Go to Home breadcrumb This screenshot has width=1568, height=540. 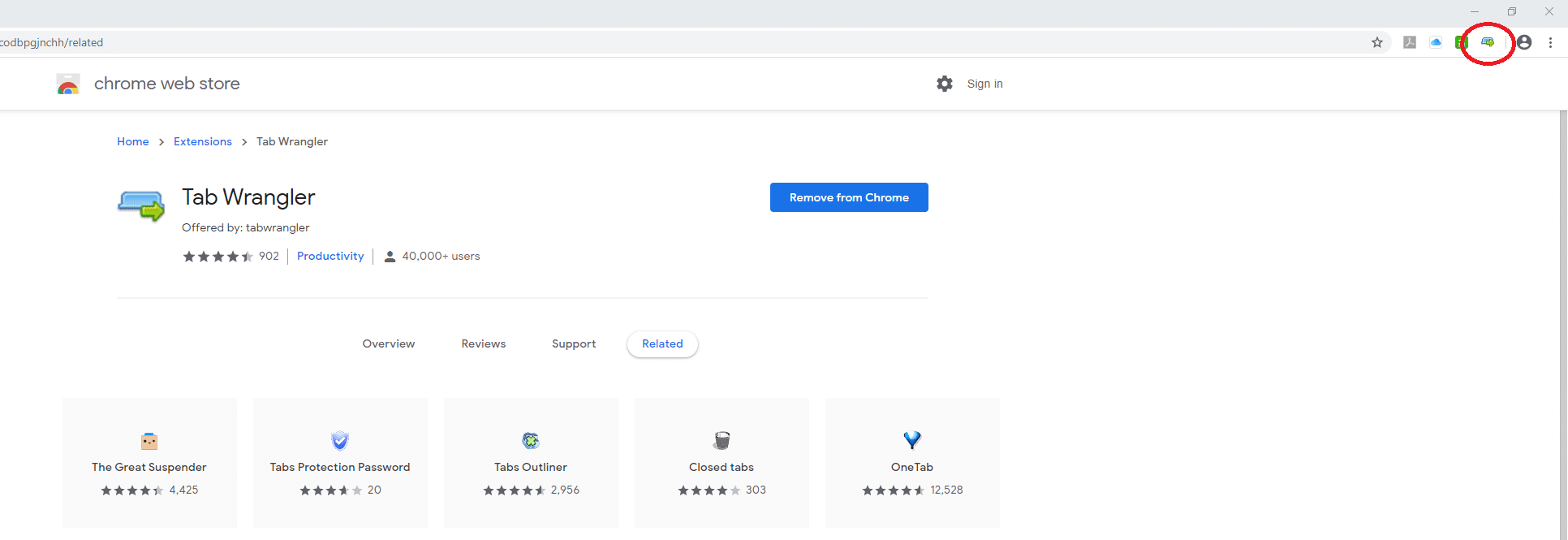pos(133,141)
